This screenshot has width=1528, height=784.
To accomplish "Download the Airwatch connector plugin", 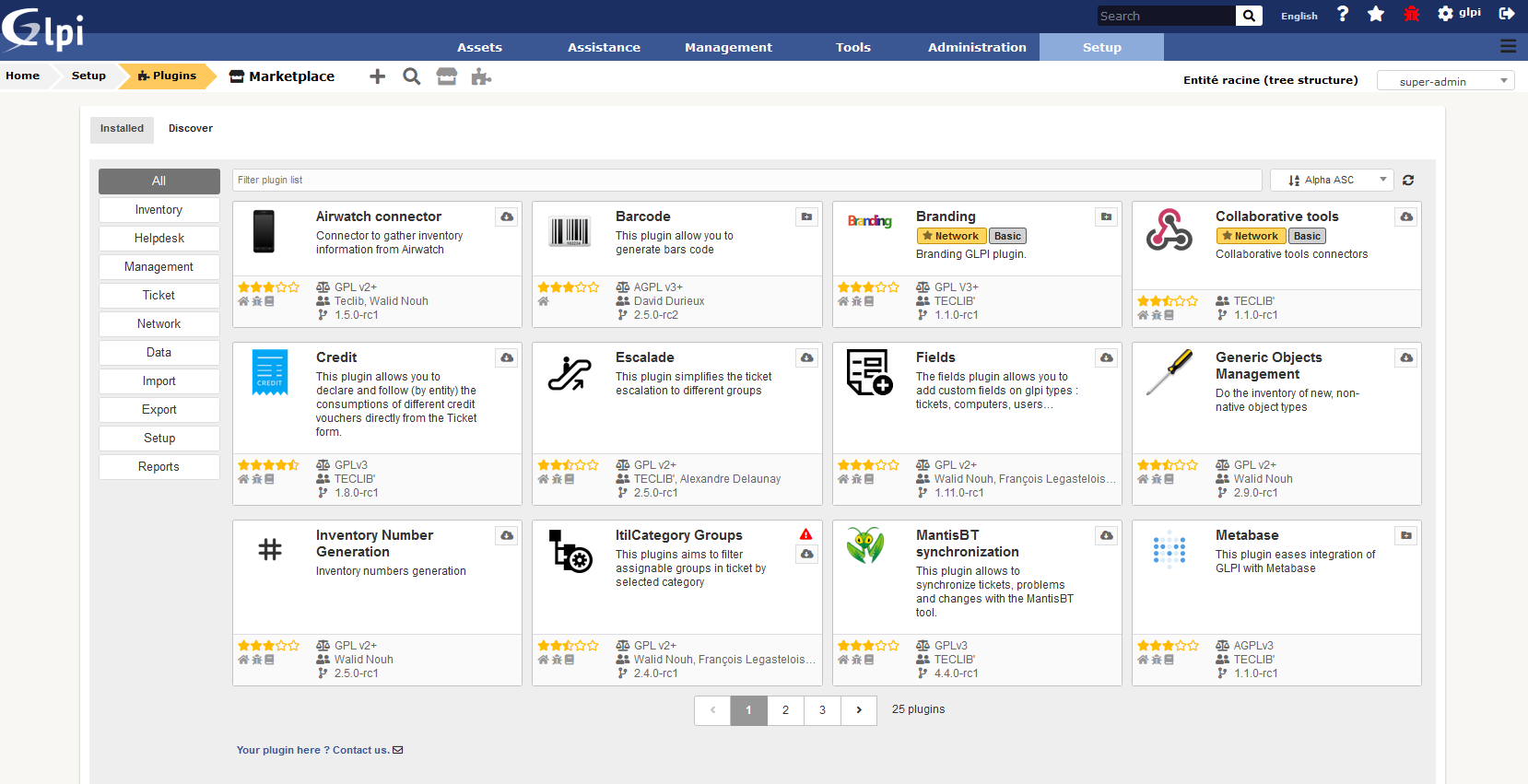I will click(507, 216).
